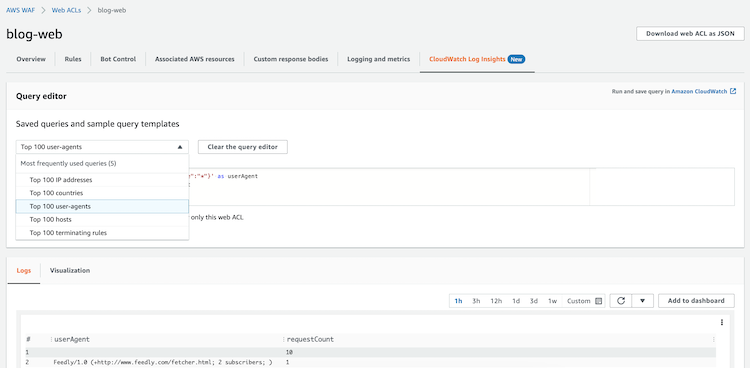Choose Top 100 user-agents option in list
This screenshot has width=750, height=368.
click(102, 206)
